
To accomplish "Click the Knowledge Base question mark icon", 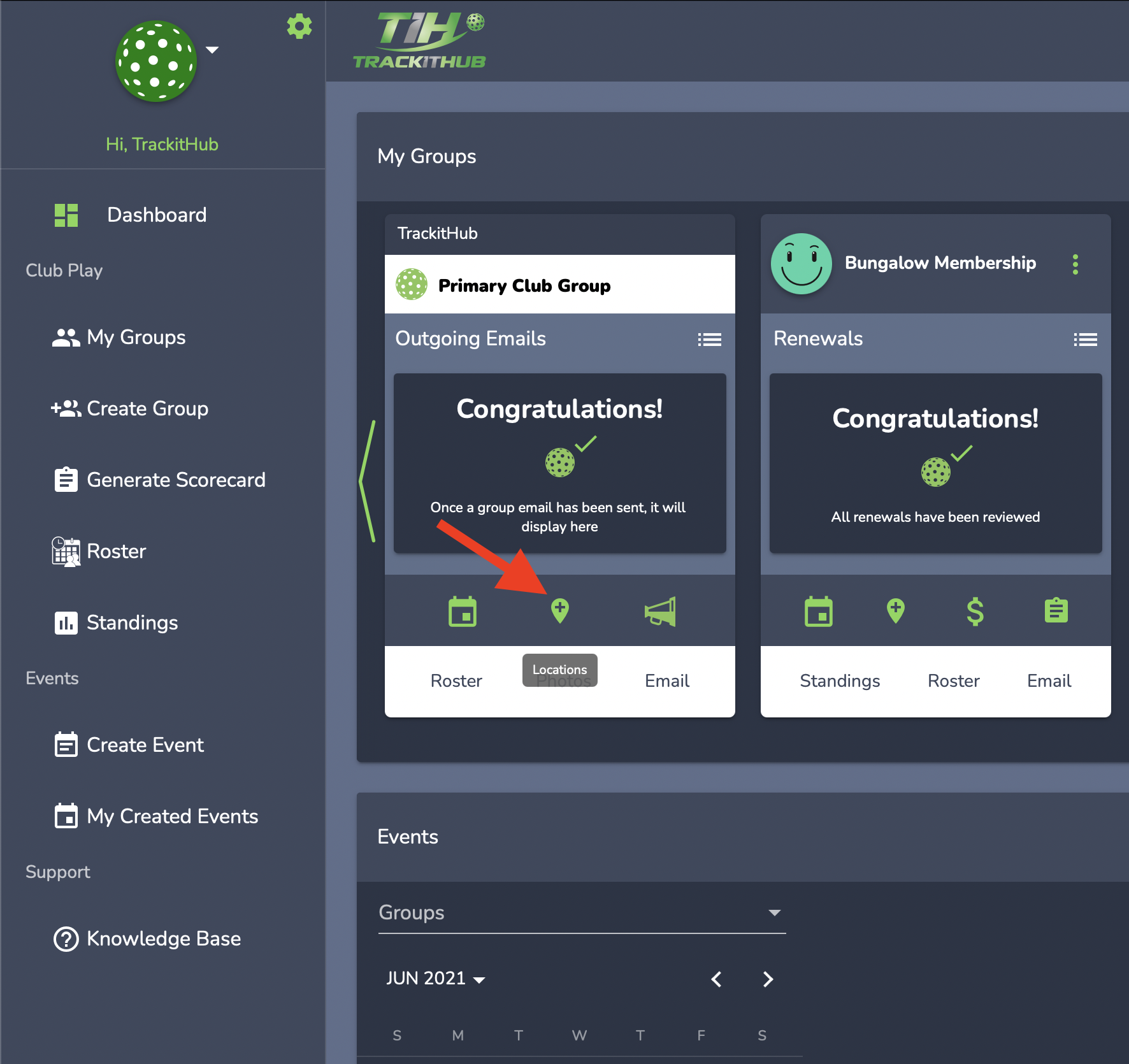I will point(66,938).
